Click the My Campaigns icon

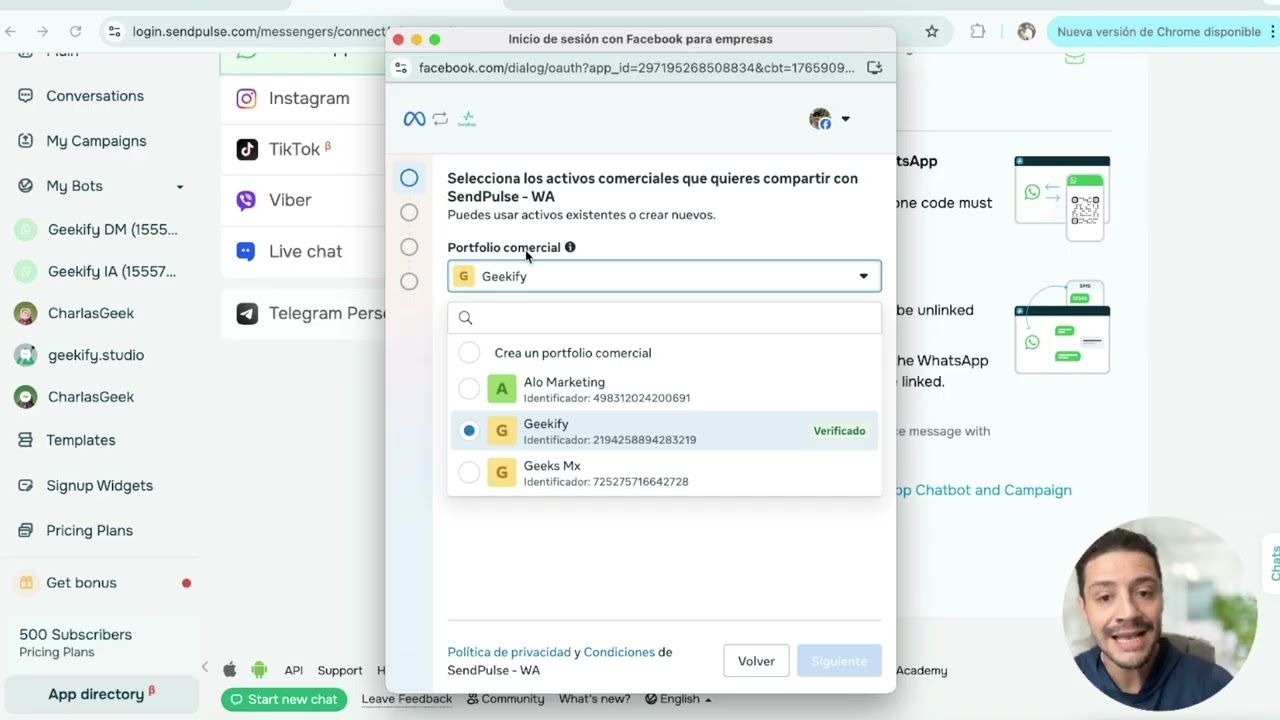(x=26, y=141)
